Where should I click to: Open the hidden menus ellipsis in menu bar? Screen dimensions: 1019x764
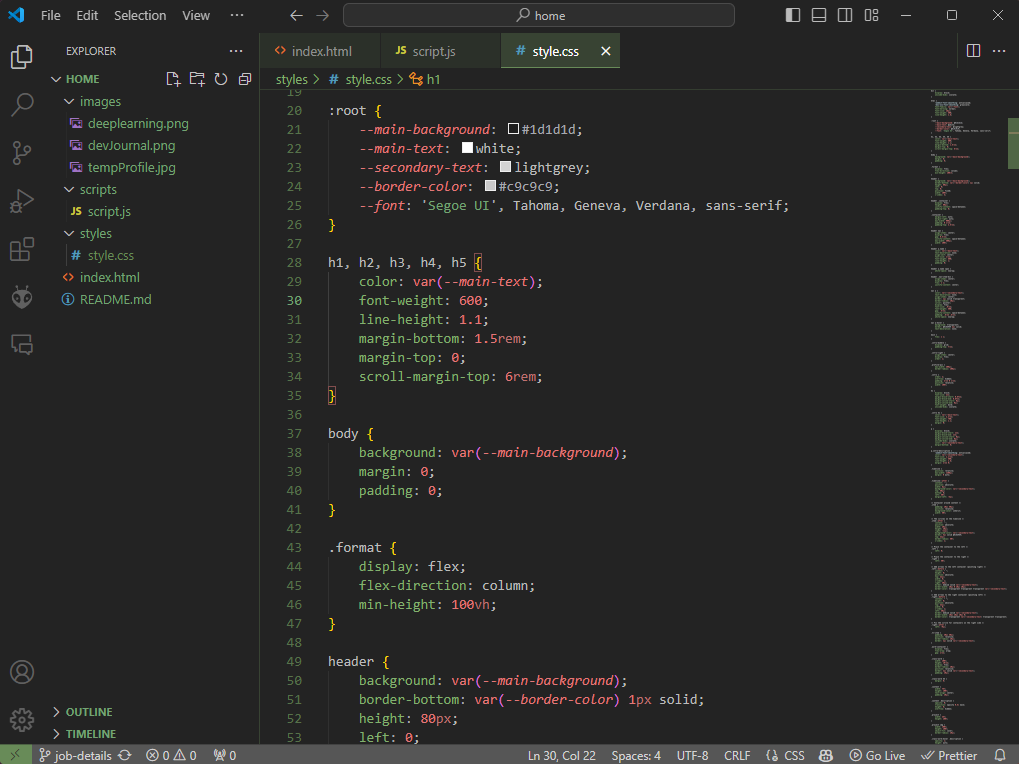(237, 15)
